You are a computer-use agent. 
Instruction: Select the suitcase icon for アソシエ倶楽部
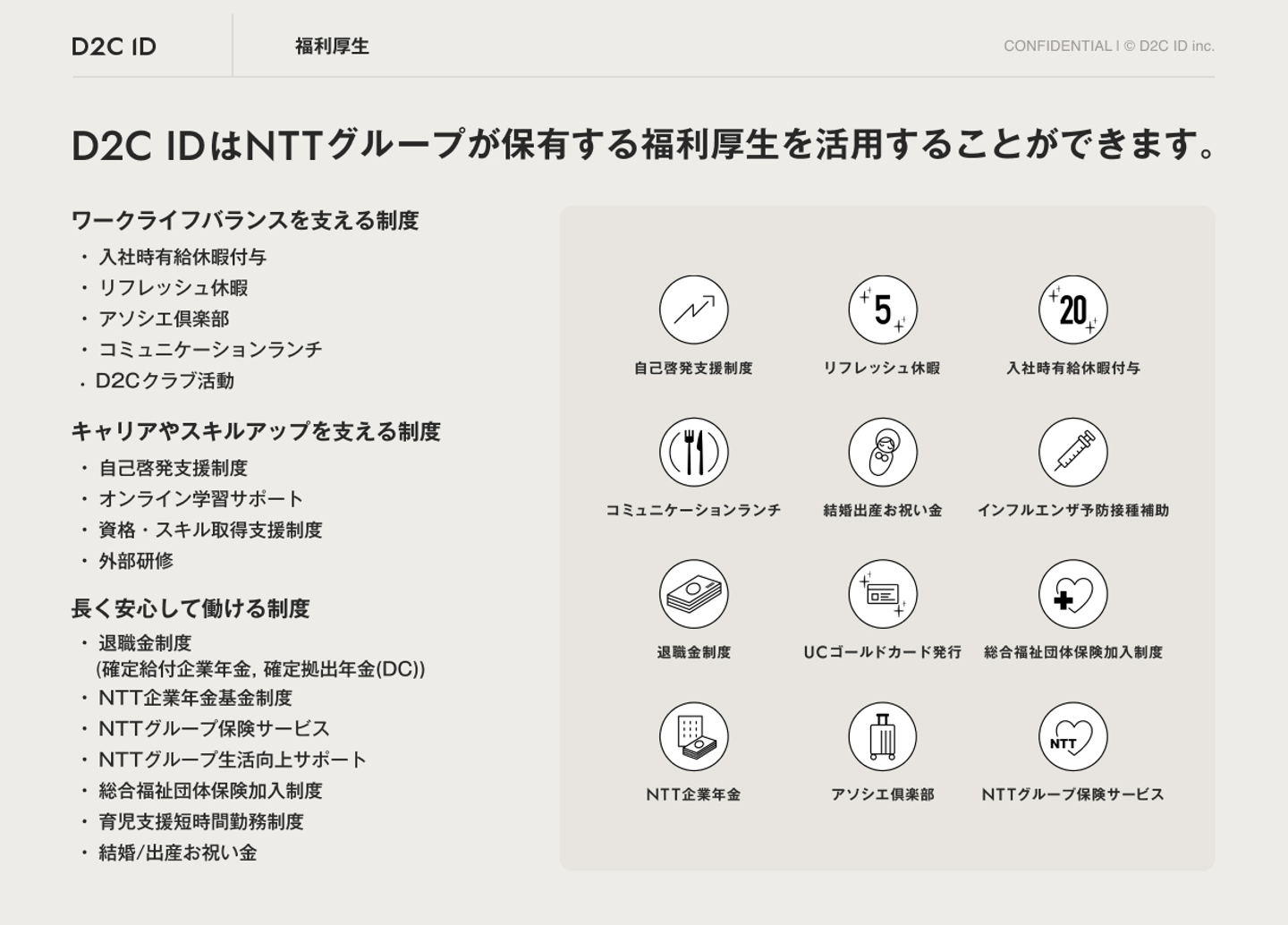click(x=883, y=736)
